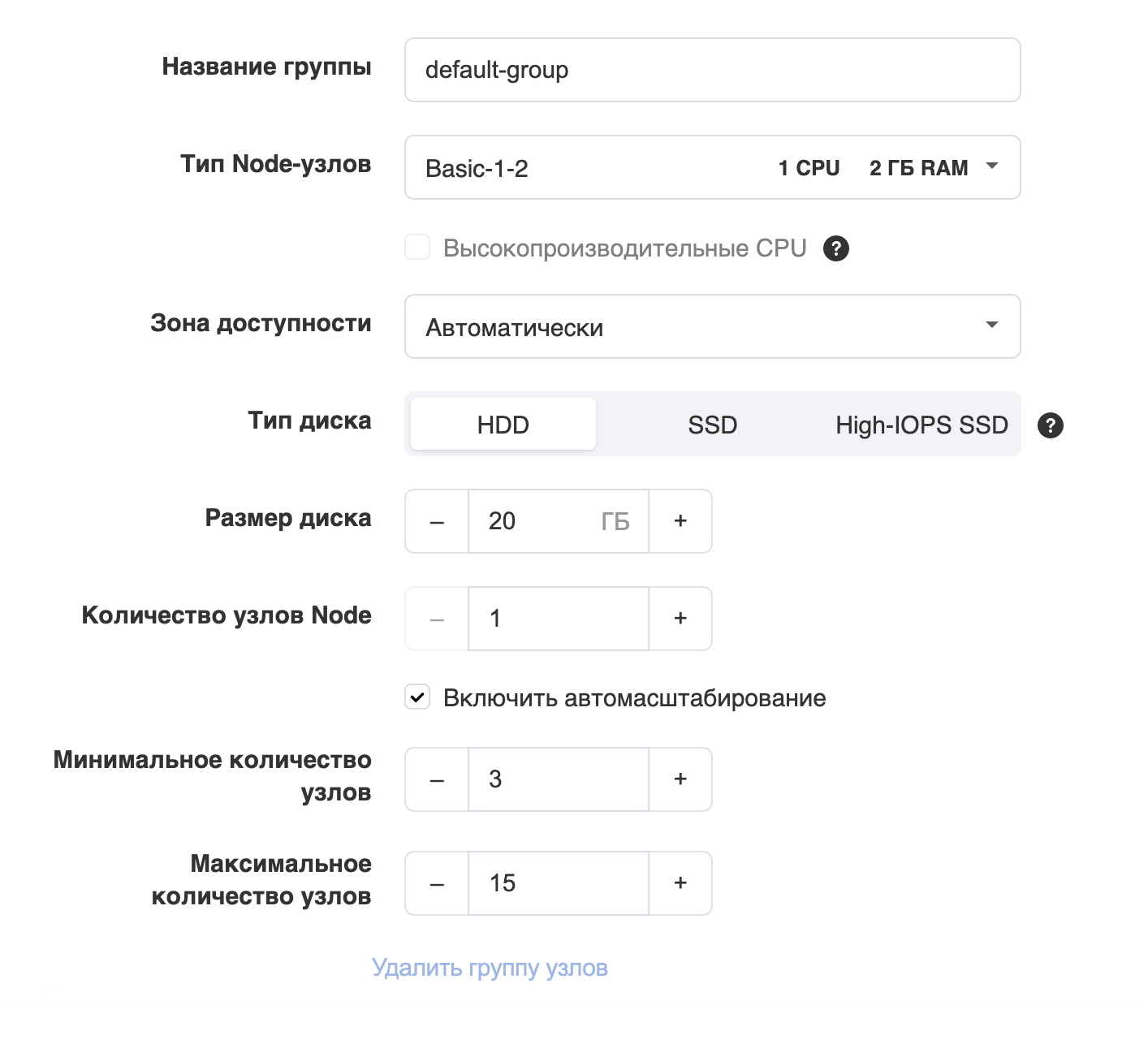The height and width of the screenshot is (1044, 1148).
Task: Decrease minimum node count with minus
Action: [x=437, y=779]
